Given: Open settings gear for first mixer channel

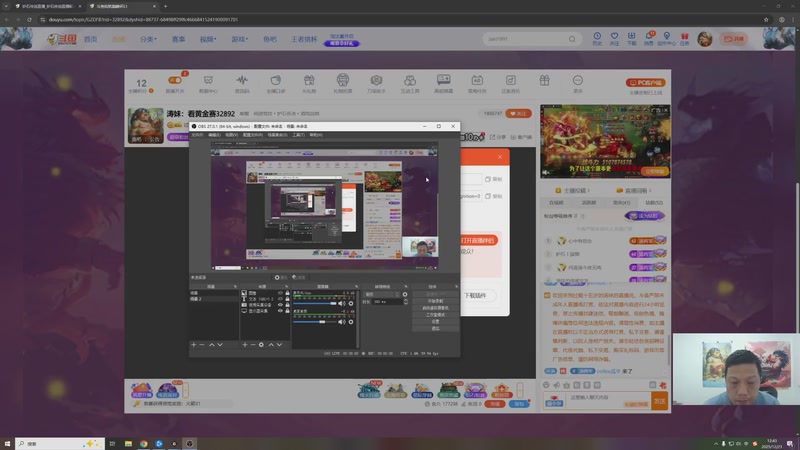Looking at the screenshot, I should click(x=351, y=304).
